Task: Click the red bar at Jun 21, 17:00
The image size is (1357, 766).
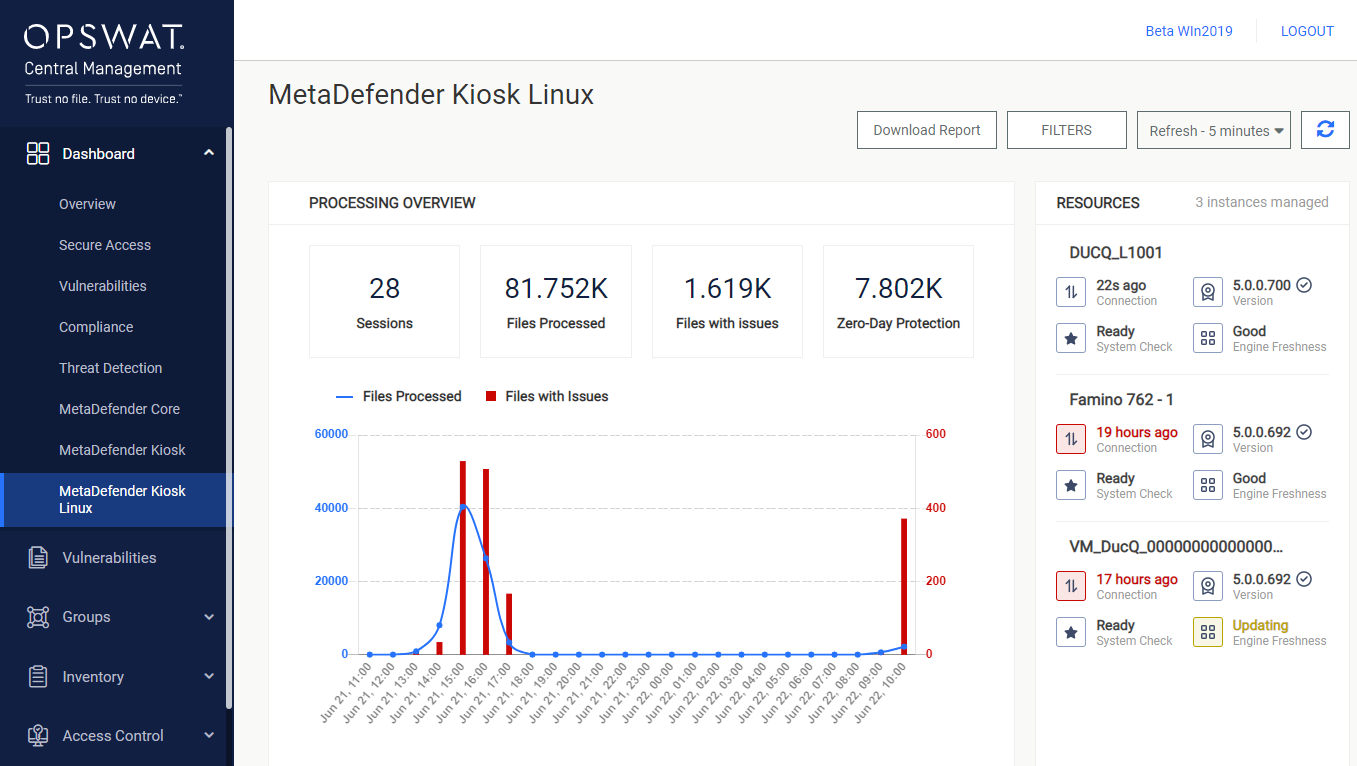Action: coord(509,624)
